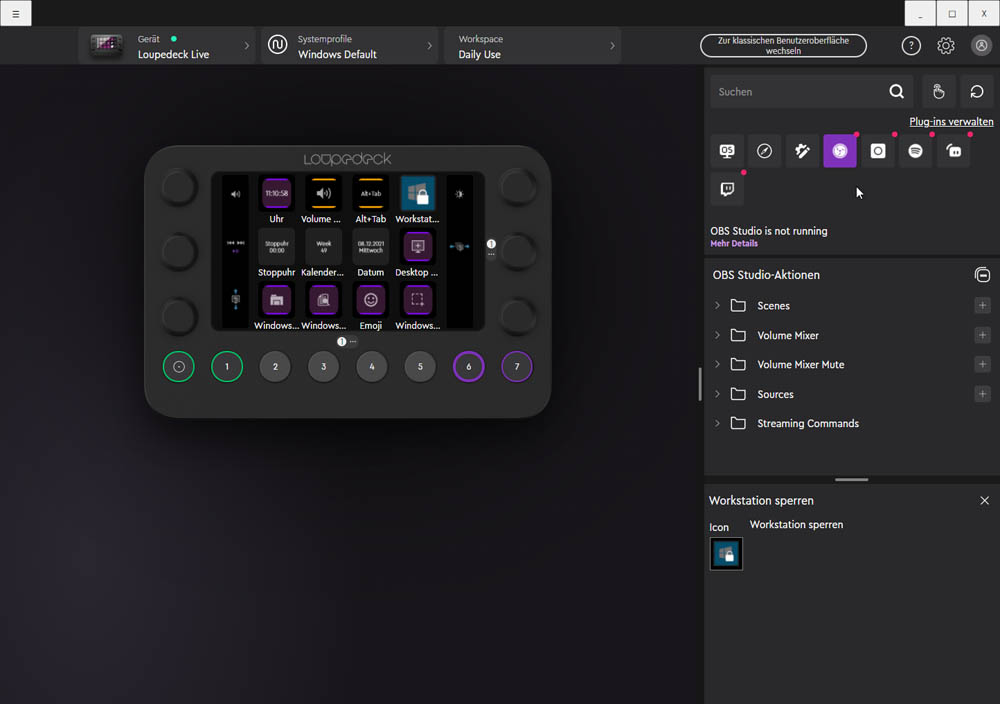
Task: Click the round home button with dot
Action: pyautogui.click(x=179, y=367)
